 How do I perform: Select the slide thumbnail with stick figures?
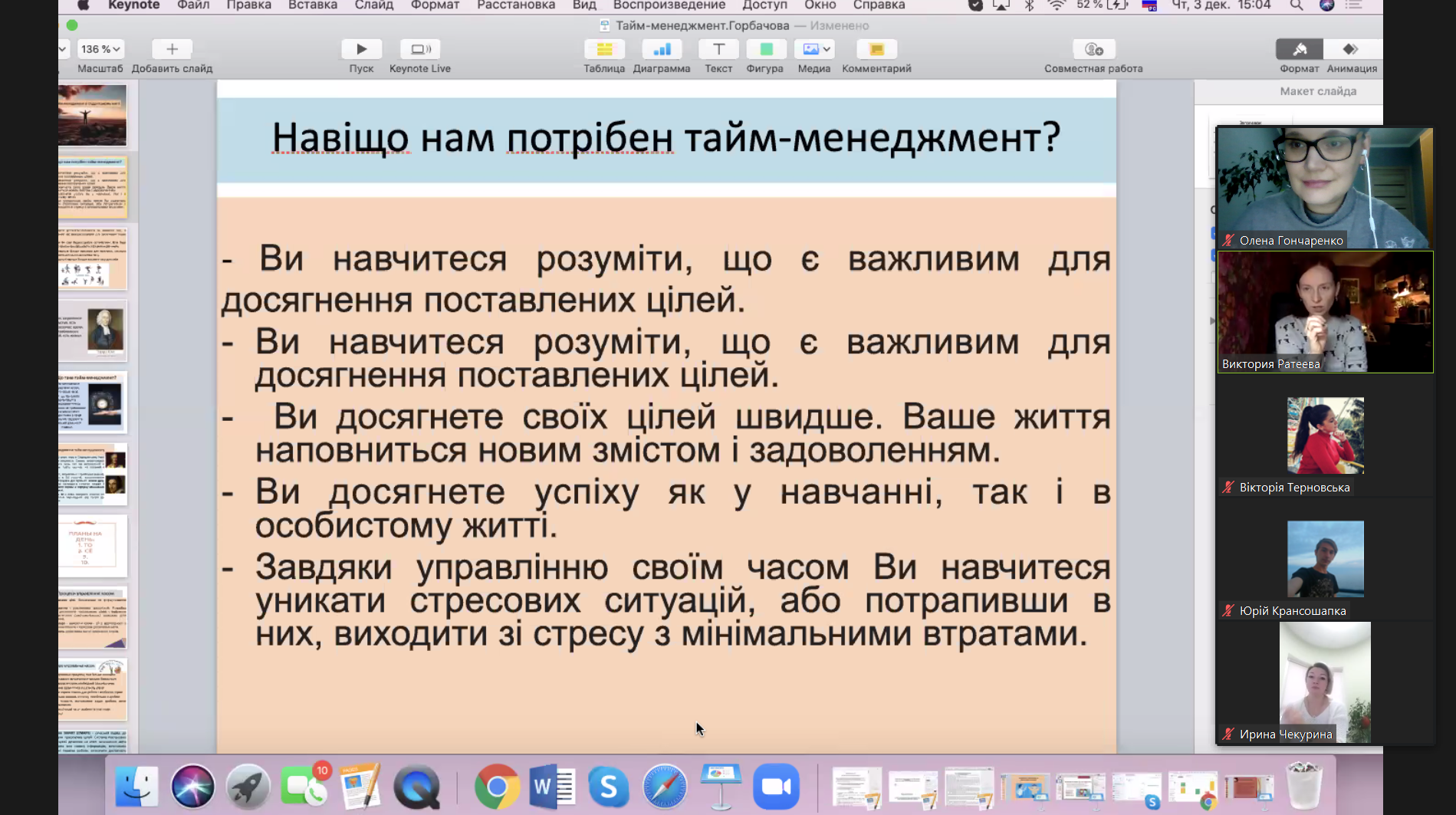tap(92, 258)
